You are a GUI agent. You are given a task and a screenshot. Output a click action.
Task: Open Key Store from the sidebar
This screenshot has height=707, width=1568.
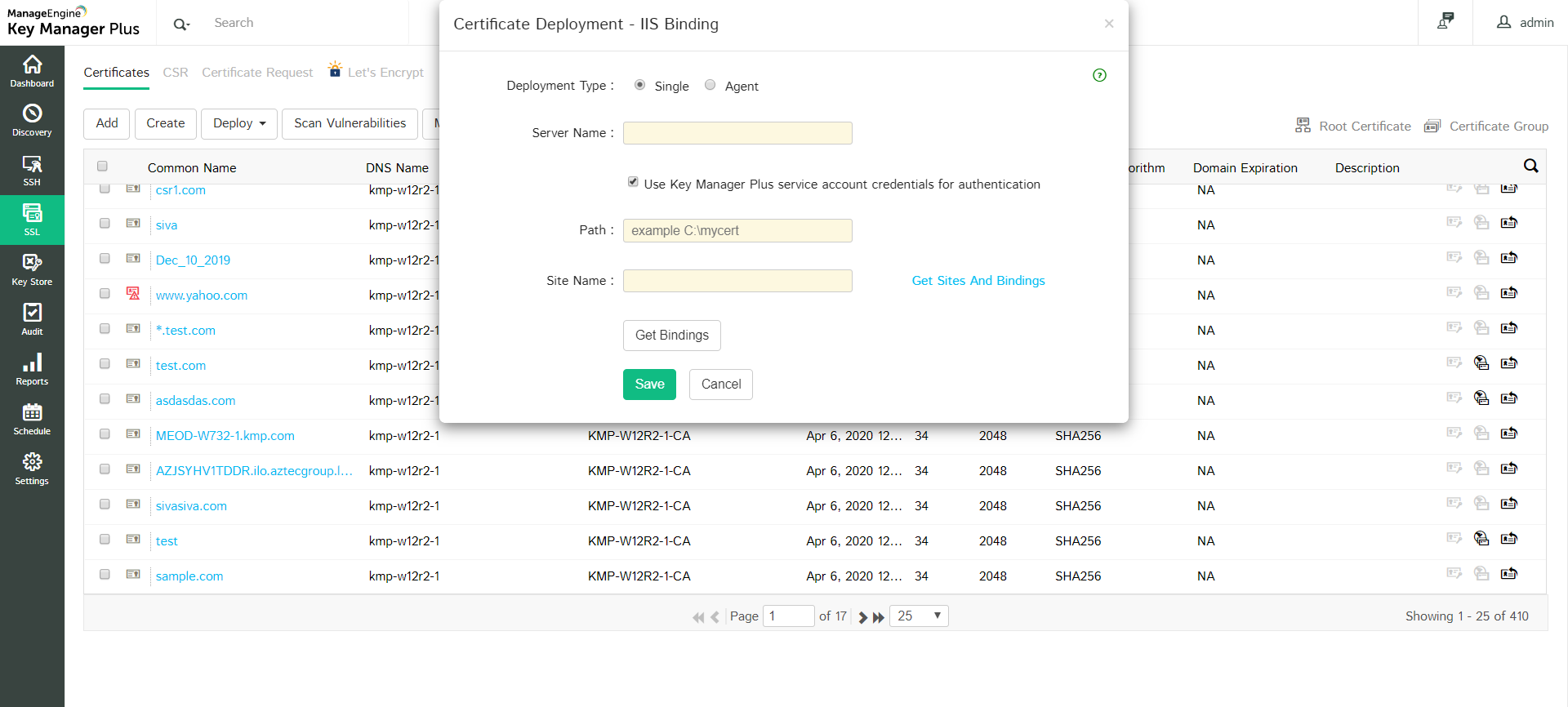coord(32,269)
